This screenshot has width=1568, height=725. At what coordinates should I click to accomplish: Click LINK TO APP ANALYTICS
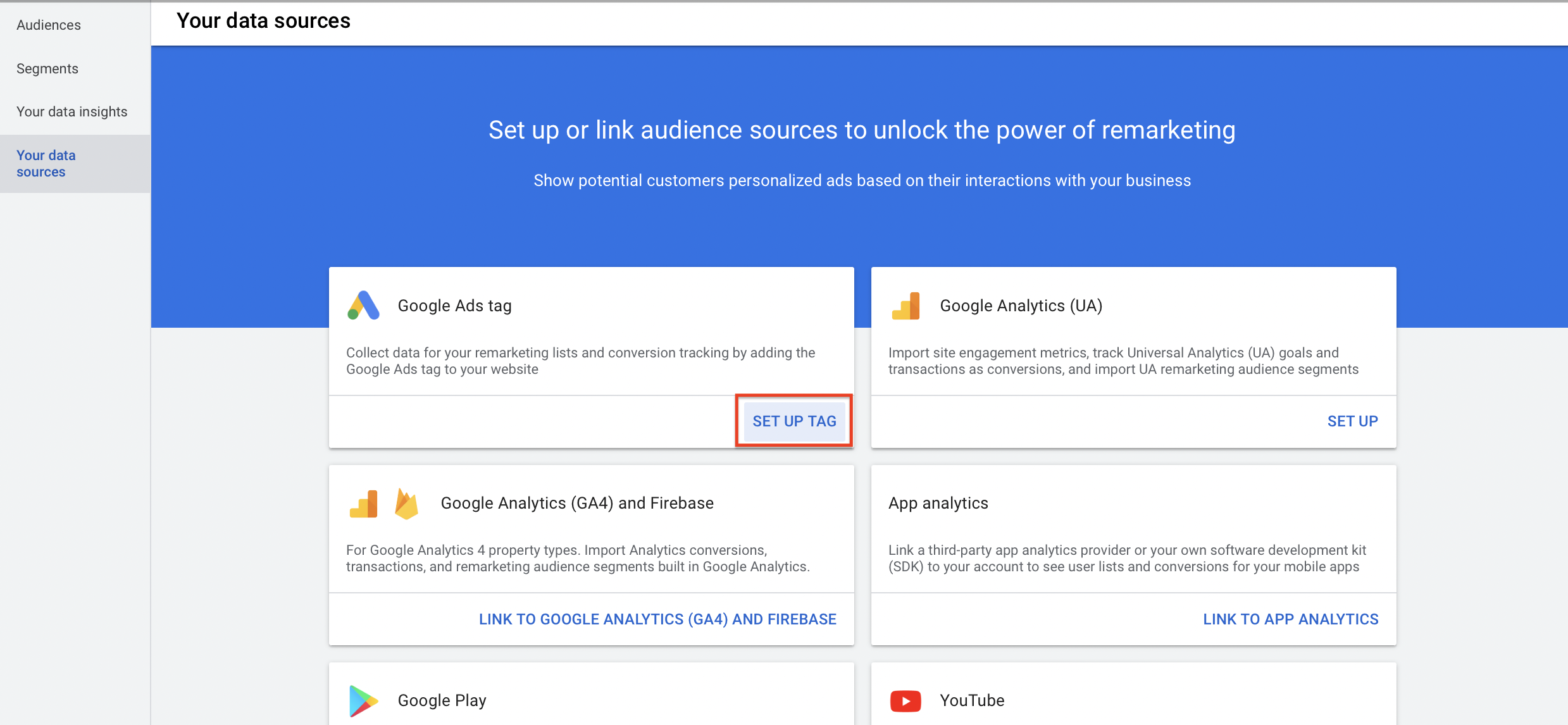(x=1291, y=619)
